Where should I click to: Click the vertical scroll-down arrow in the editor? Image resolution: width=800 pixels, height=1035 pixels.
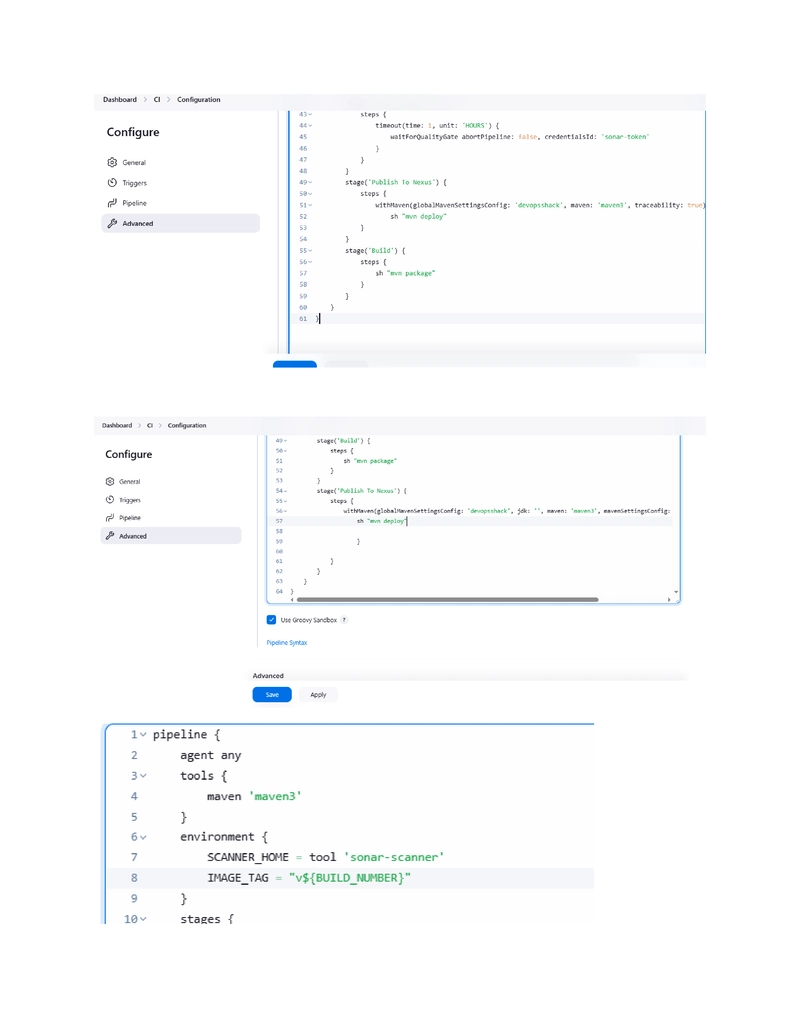676,592
